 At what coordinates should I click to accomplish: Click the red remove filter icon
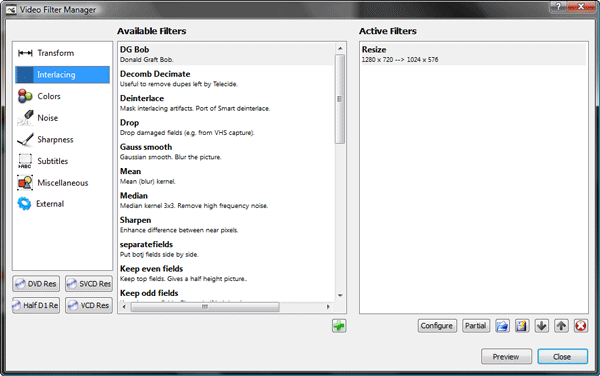pos(580,326)
